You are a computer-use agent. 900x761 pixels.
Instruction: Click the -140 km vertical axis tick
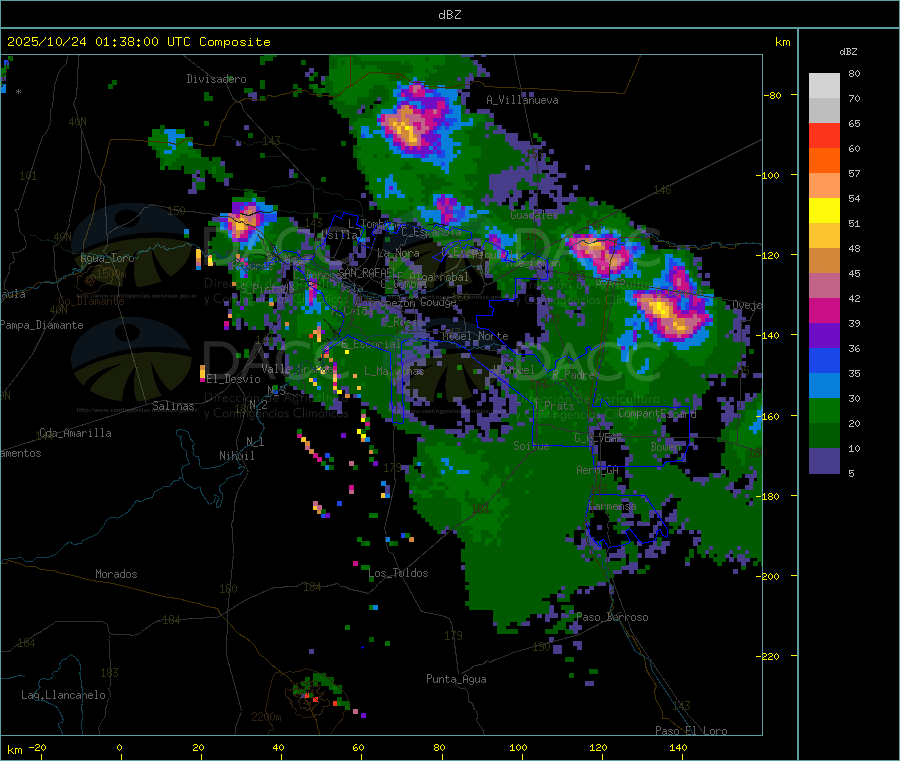(x=771, y=335)
